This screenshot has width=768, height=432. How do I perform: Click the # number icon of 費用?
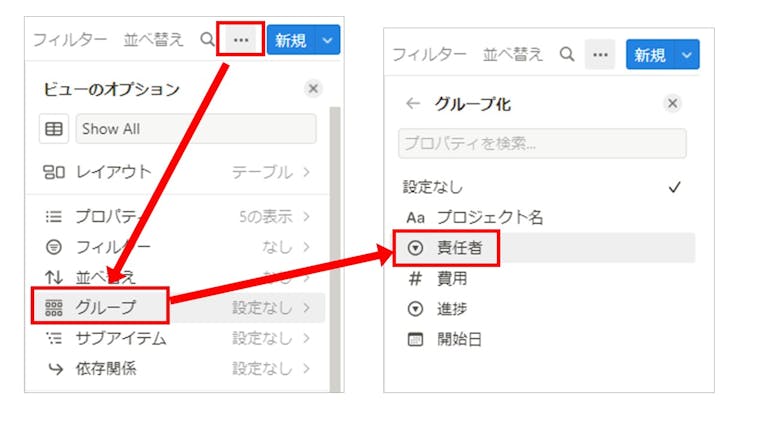415,279
